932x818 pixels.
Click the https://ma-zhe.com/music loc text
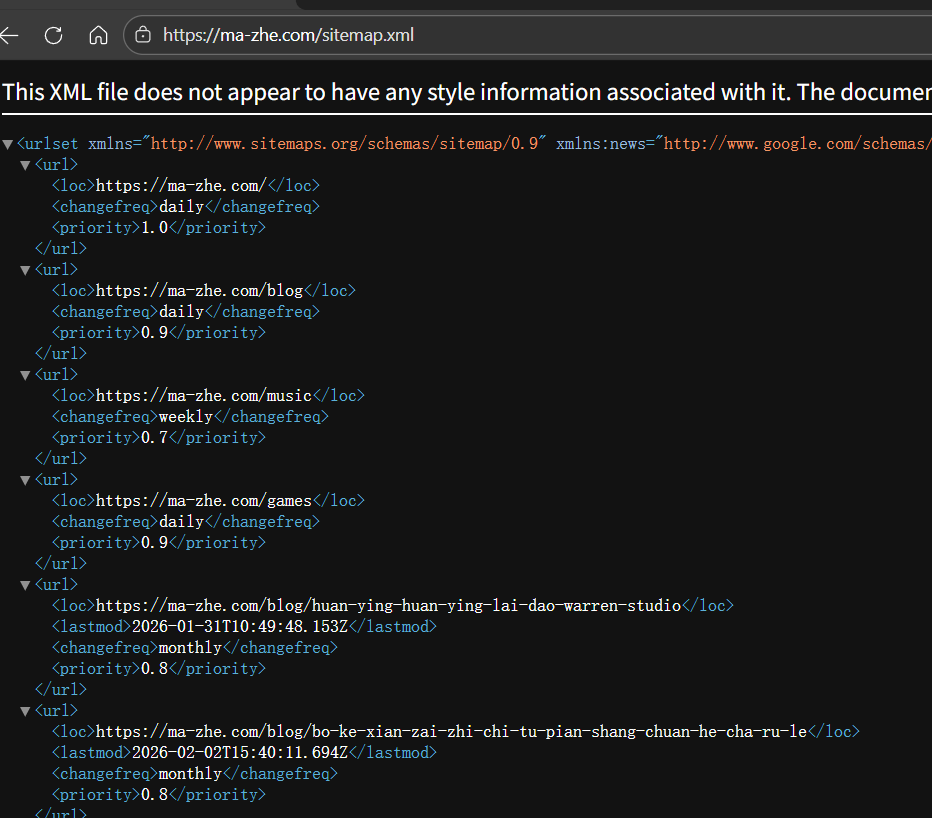coord(204,396)
